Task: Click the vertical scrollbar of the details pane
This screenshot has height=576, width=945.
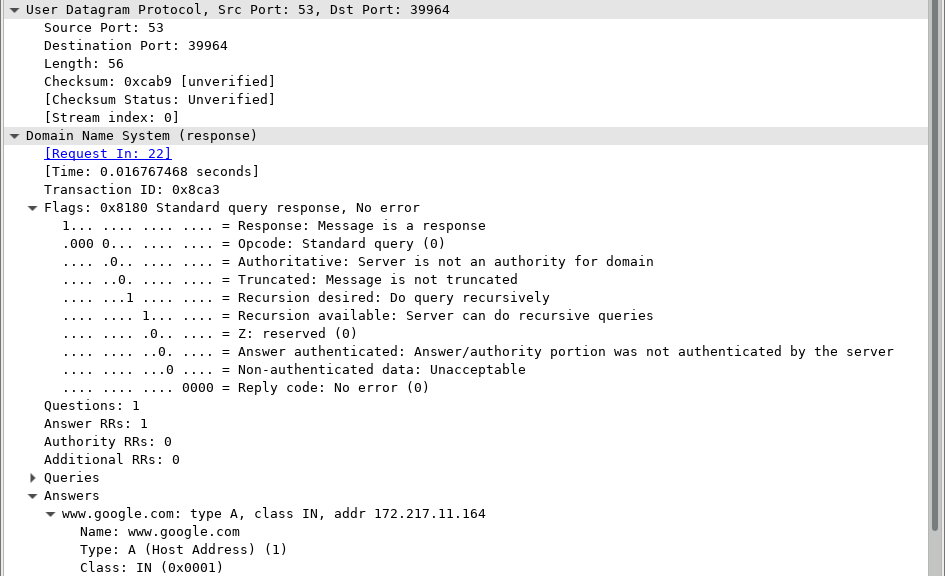Action: tap(936, 300)
